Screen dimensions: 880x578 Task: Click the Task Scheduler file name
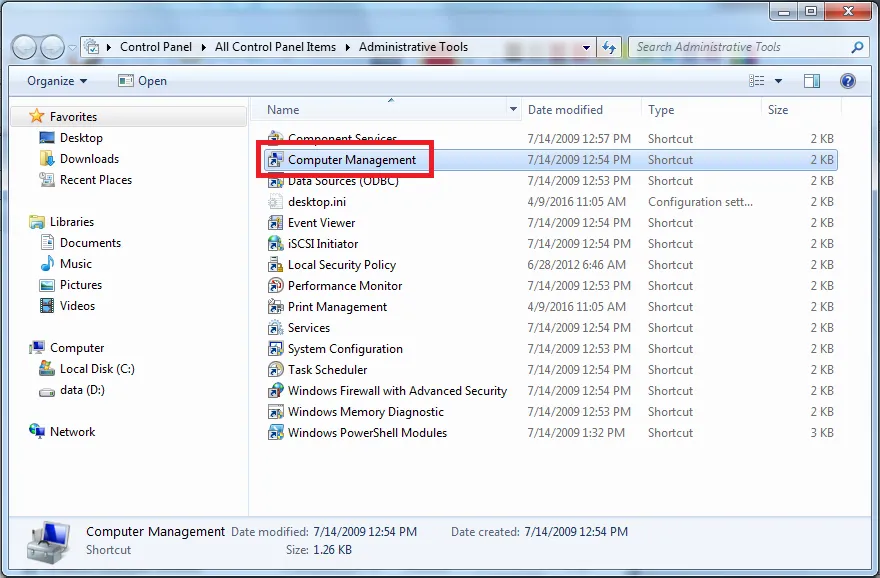coord(327,370)
